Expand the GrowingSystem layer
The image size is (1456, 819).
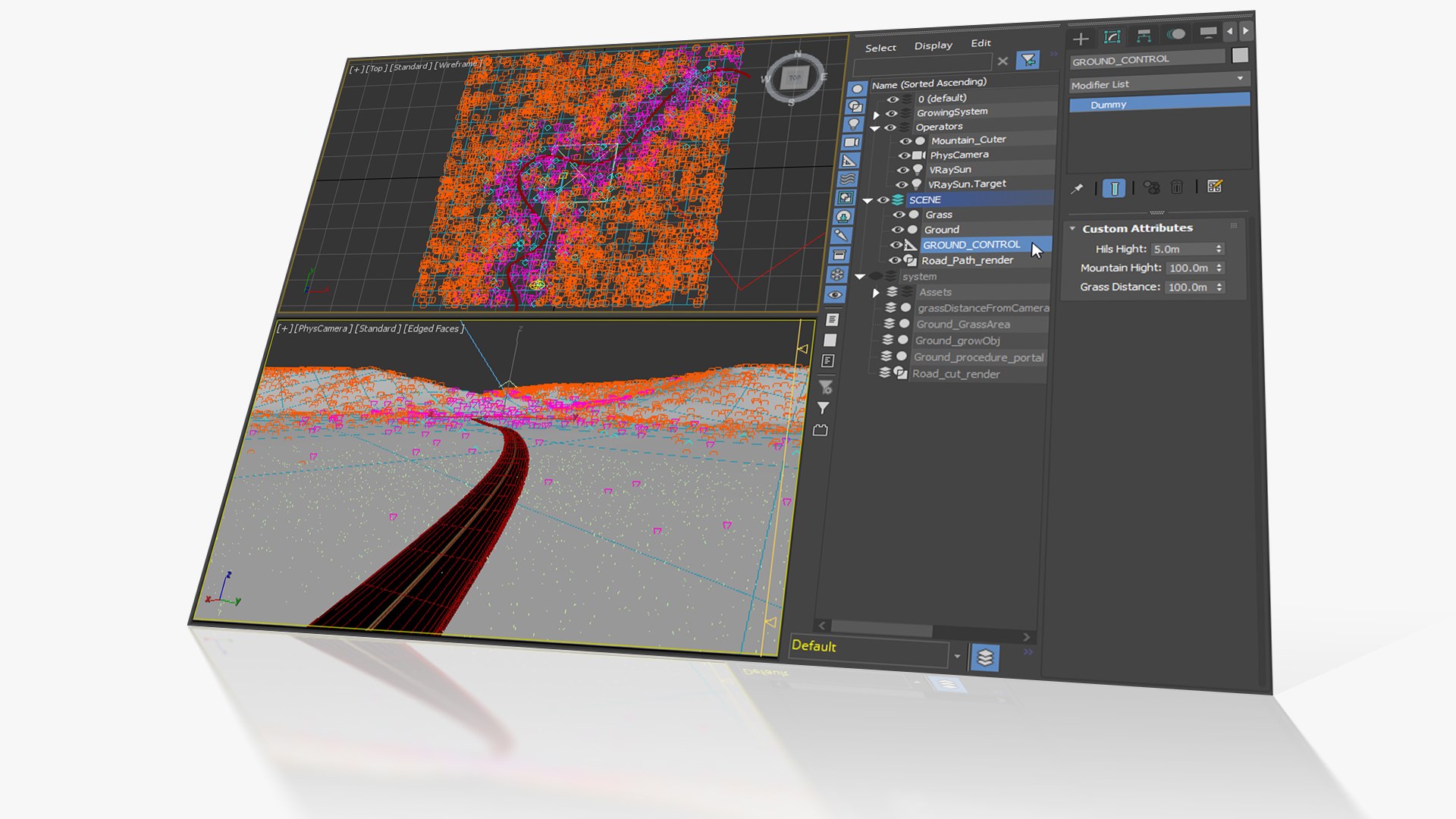coord(877,115)
